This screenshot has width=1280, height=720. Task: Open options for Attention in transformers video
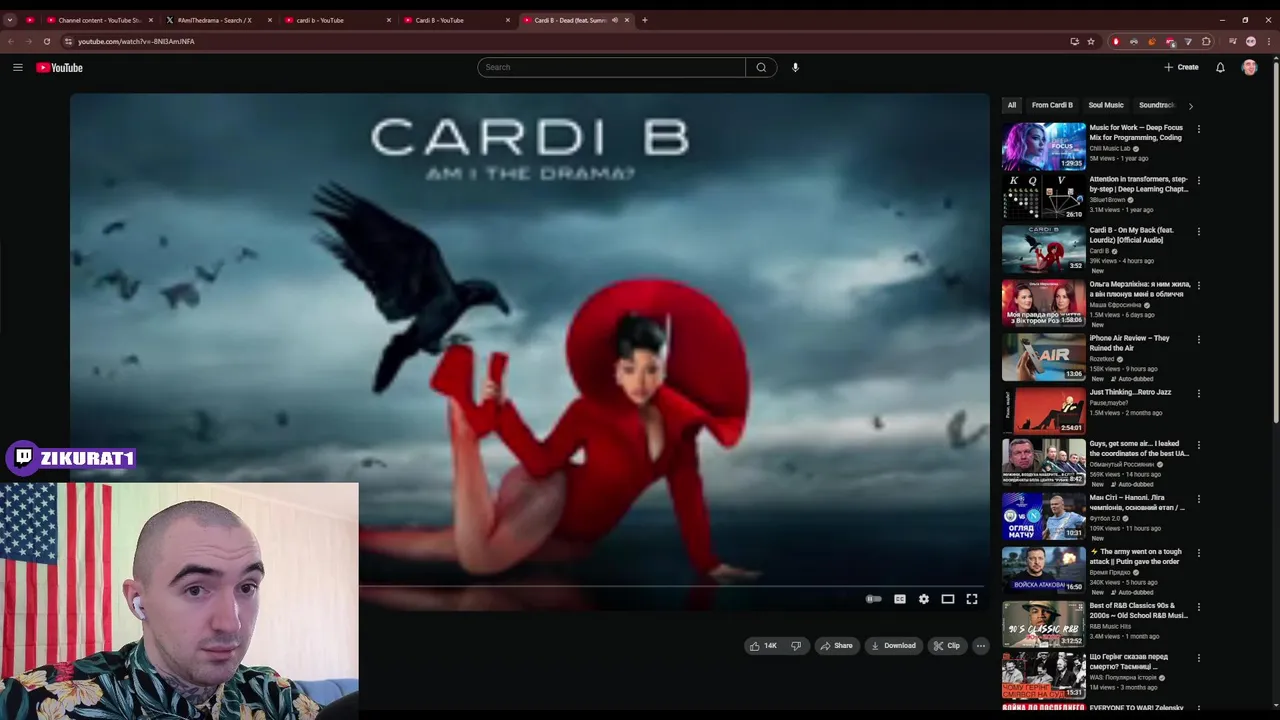click(x=1198, y=181)
